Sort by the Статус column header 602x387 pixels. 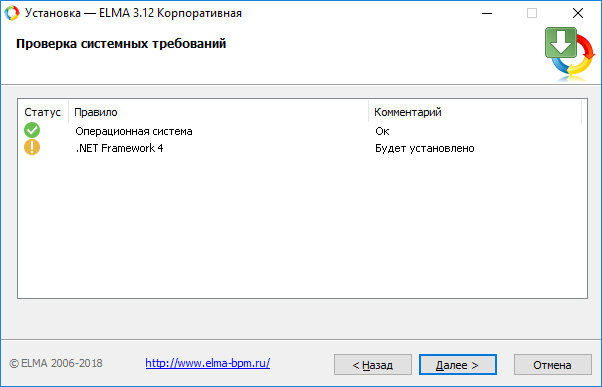click(x=43, y=112)
